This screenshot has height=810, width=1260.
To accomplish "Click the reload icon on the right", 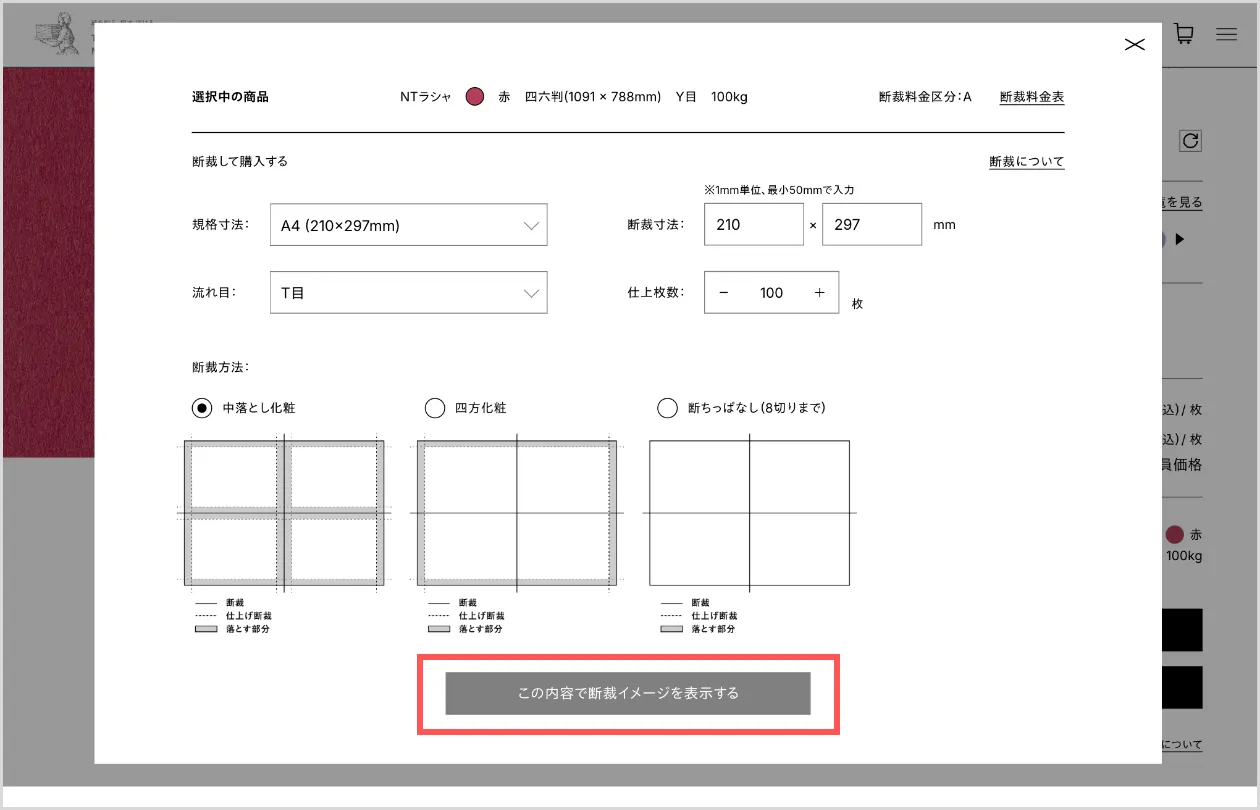I will coord(1190,141).
